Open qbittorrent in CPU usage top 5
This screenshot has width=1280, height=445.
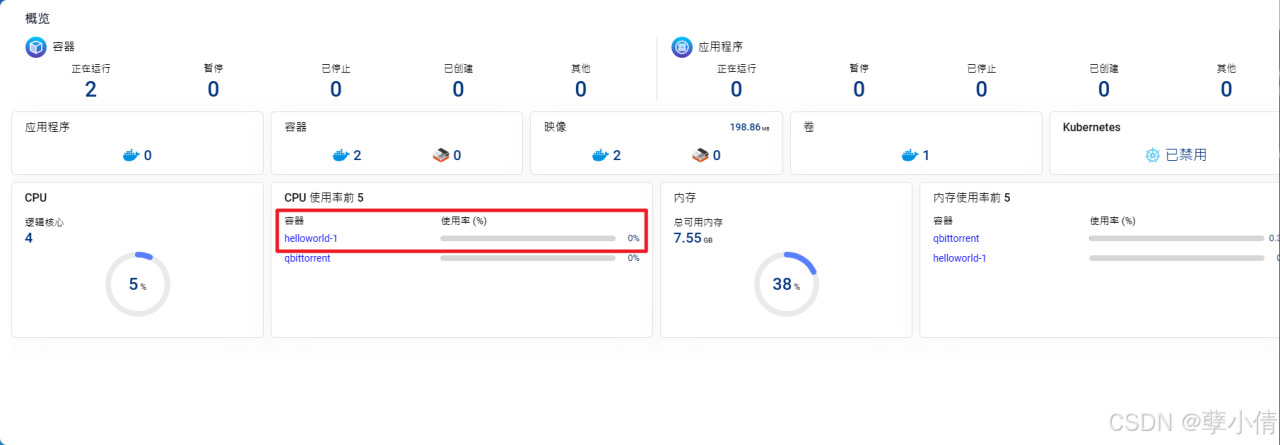307,258
